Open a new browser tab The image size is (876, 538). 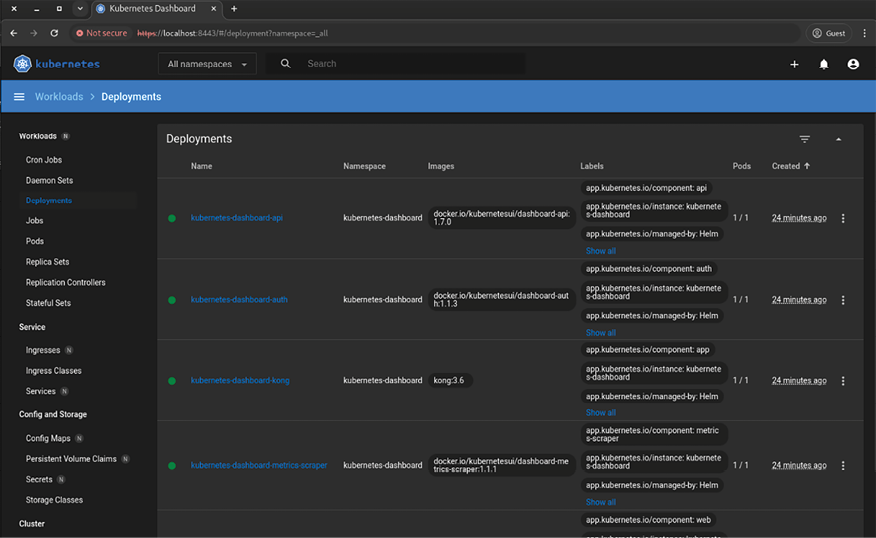pyautogui.click(x=234, y=8)
